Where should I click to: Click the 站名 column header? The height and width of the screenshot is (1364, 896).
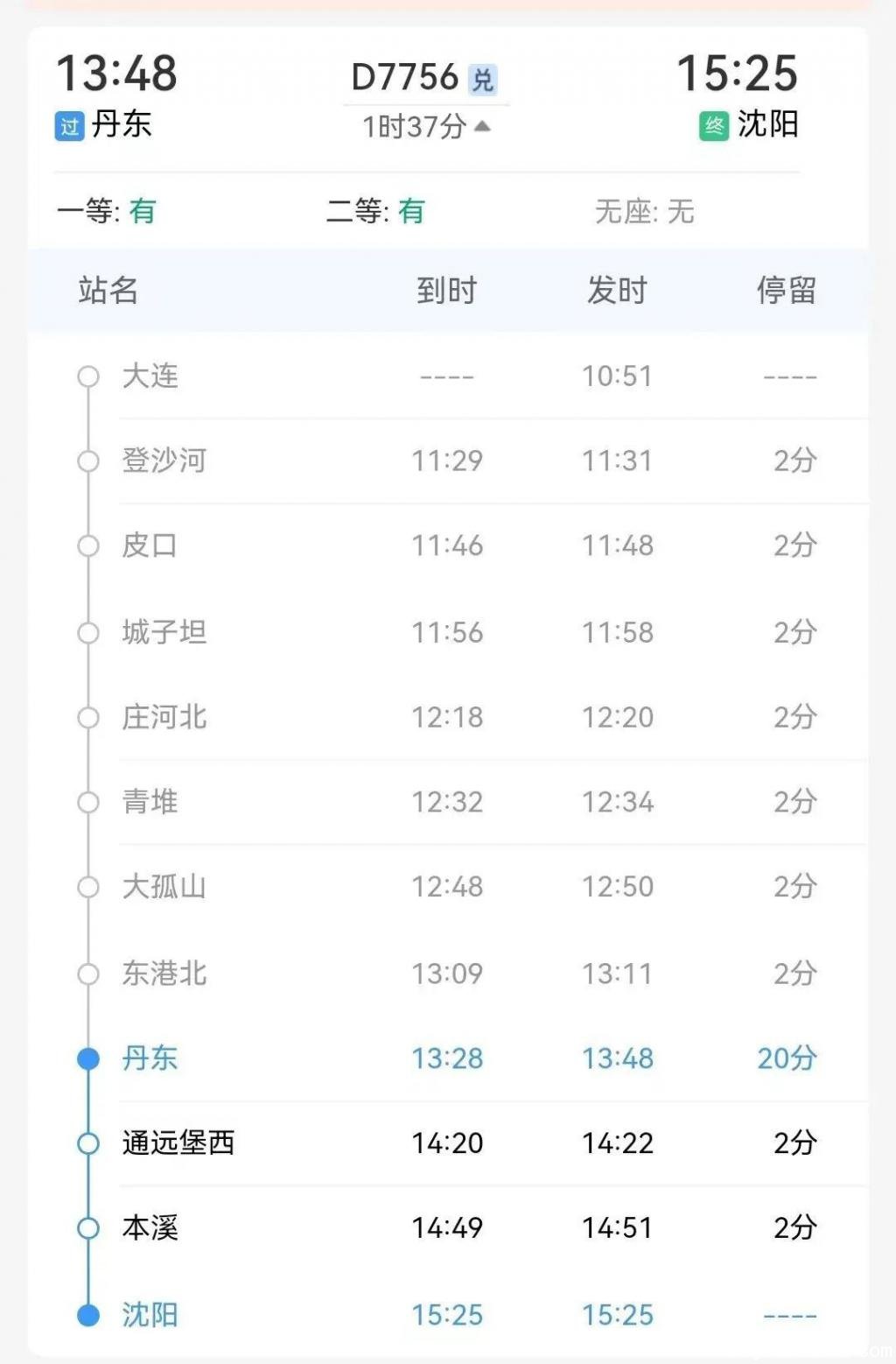tap(108, 290)
